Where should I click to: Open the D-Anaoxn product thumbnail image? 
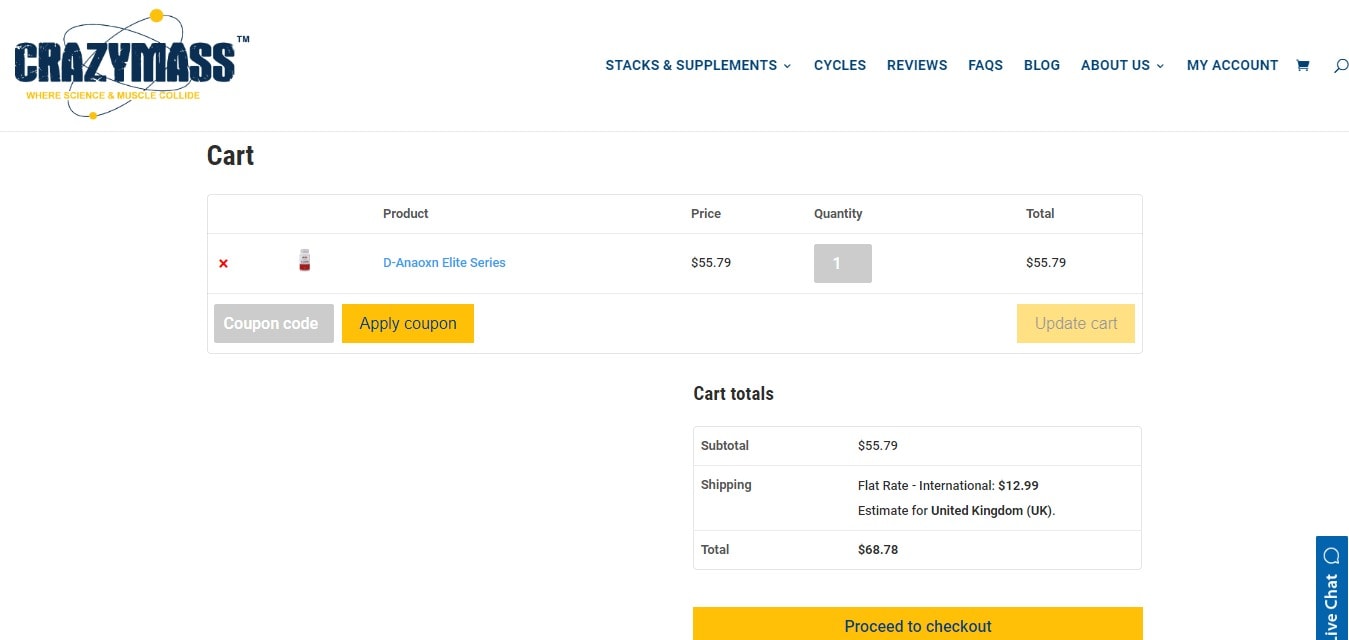pos(305,261)
